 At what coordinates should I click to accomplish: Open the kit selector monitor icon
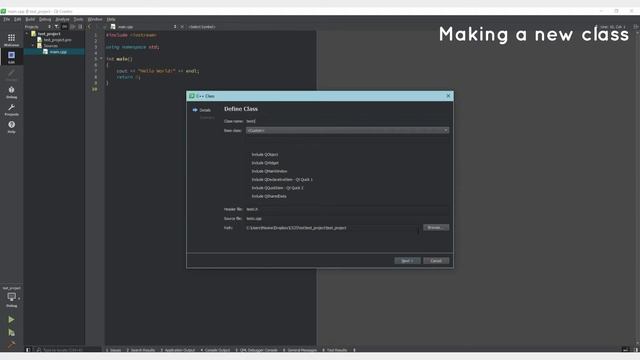11,298
